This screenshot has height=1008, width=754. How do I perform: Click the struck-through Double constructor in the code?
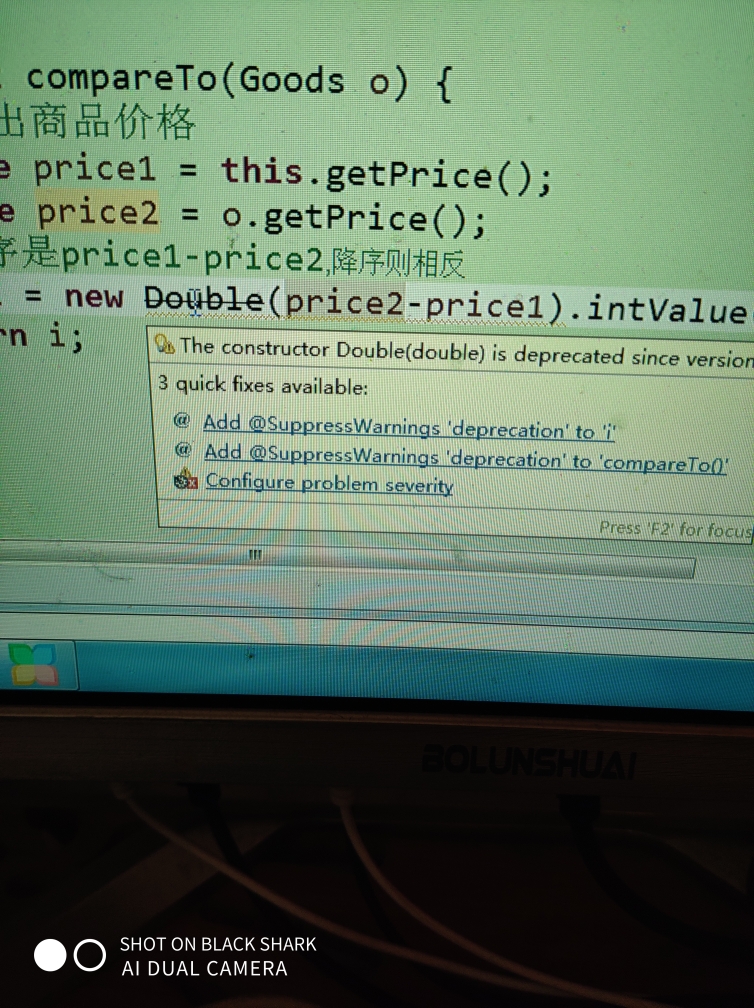[x=204, y=300]
